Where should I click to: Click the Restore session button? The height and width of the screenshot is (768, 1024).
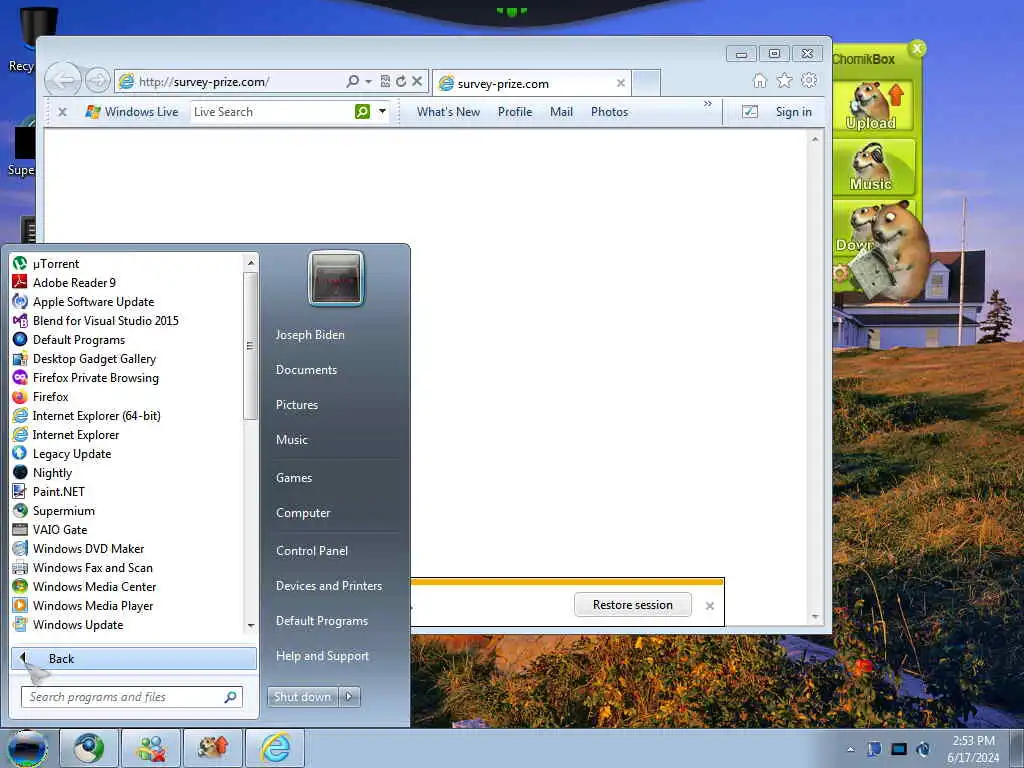(x=632, y=605)
